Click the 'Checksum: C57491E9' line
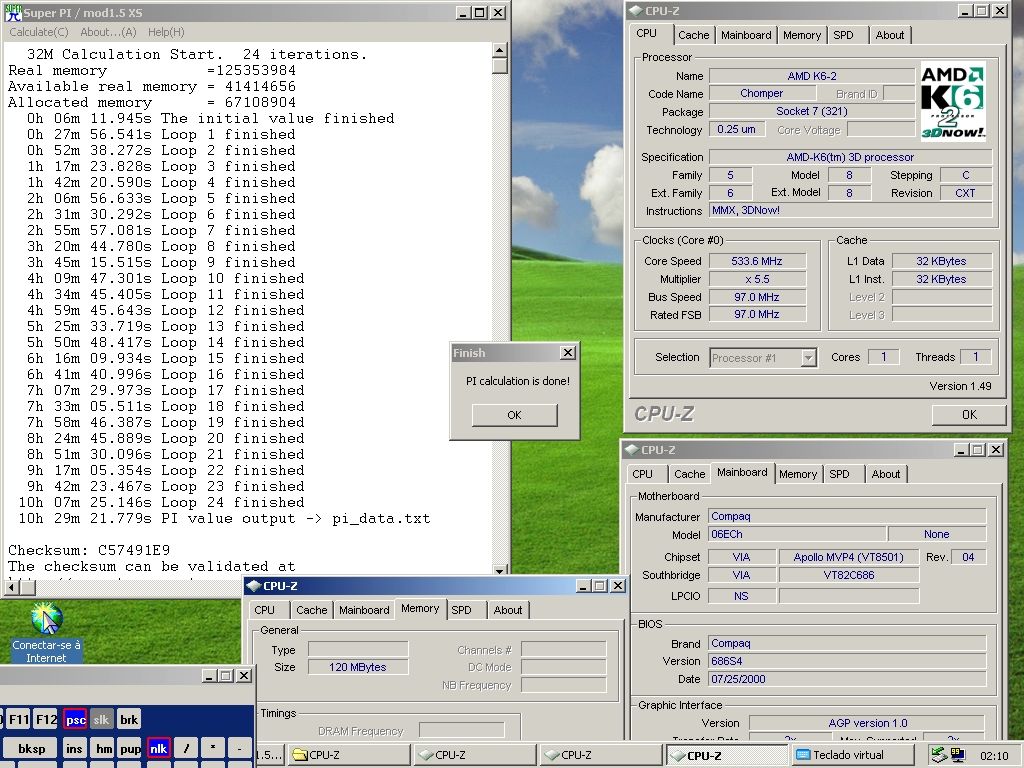This screenshot has width=1024, height=768. 89,551
